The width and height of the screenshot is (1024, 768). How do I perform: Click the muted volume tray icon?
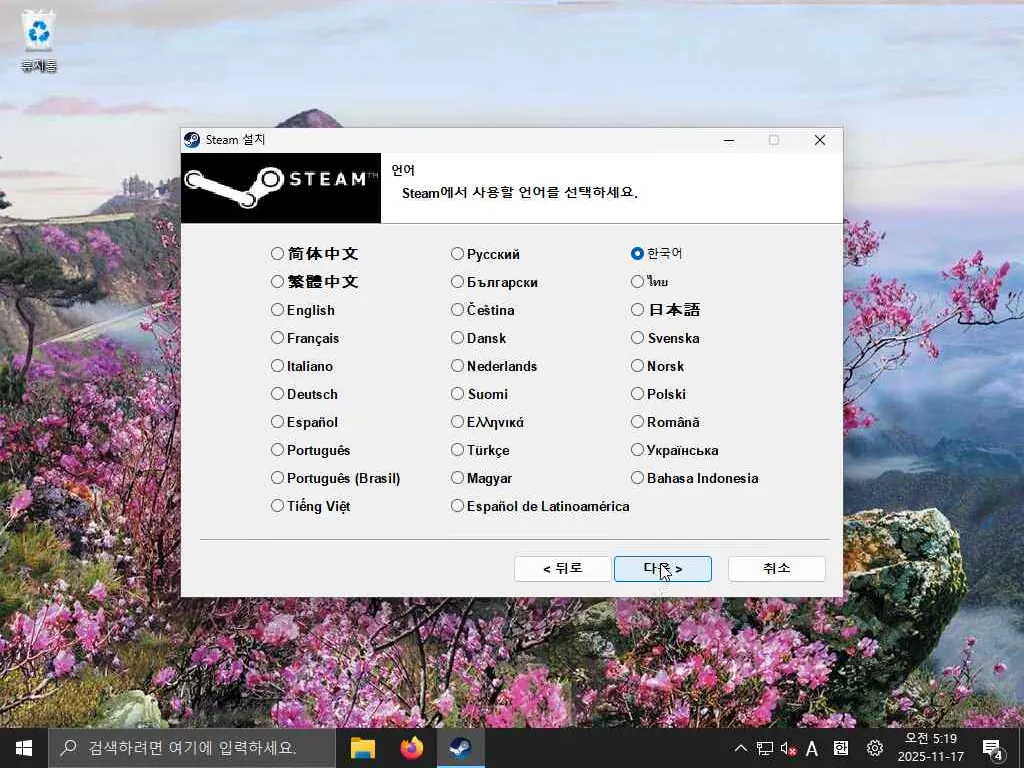pyautogui.click(x=788, y=749)
